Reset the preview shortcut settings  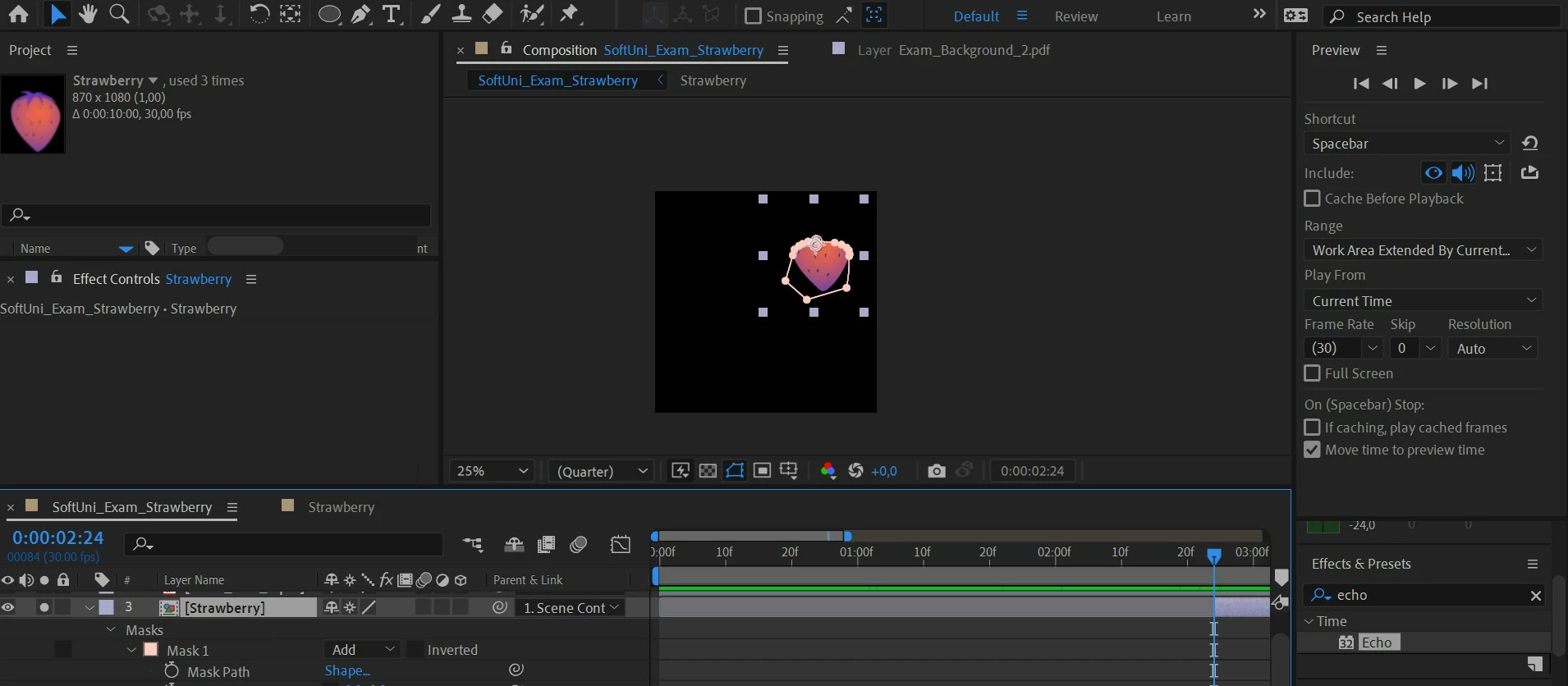(x=1529, y=143)
